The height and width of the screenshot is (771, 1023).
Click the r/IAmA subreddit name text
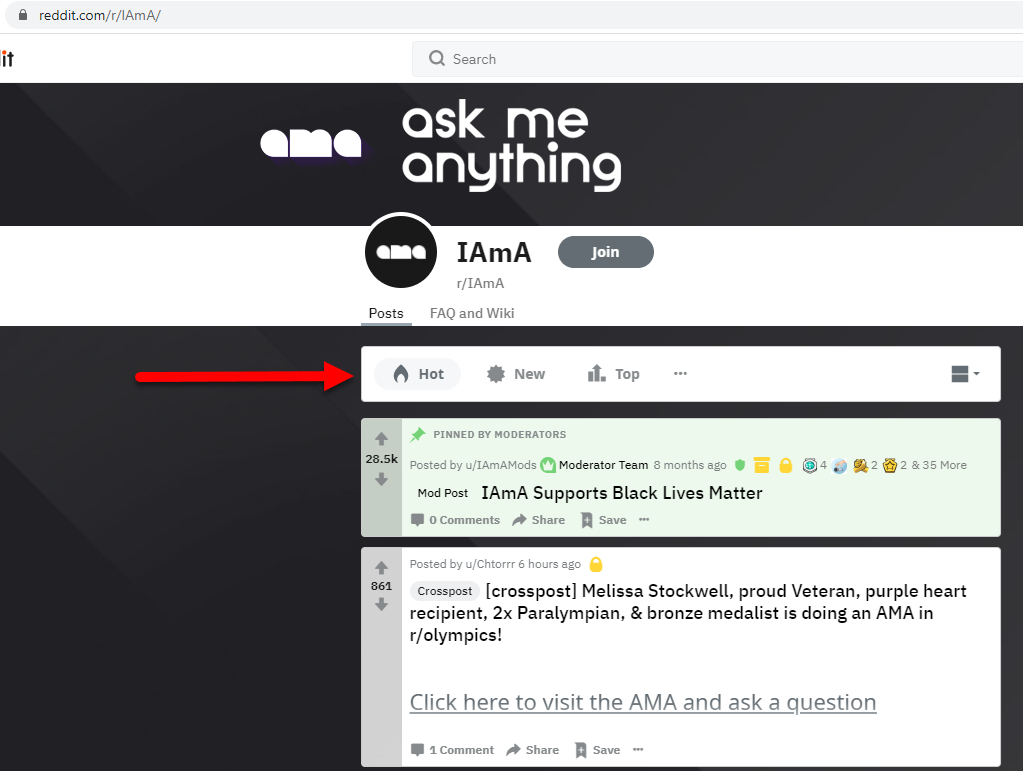480,284
